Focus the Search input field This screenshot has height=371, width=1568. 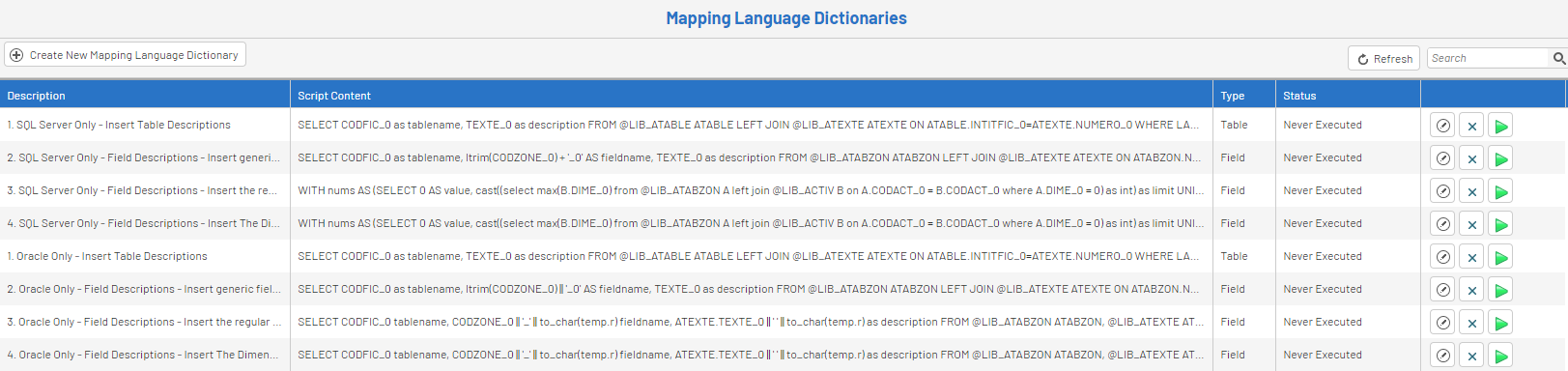pos(1489,58)
